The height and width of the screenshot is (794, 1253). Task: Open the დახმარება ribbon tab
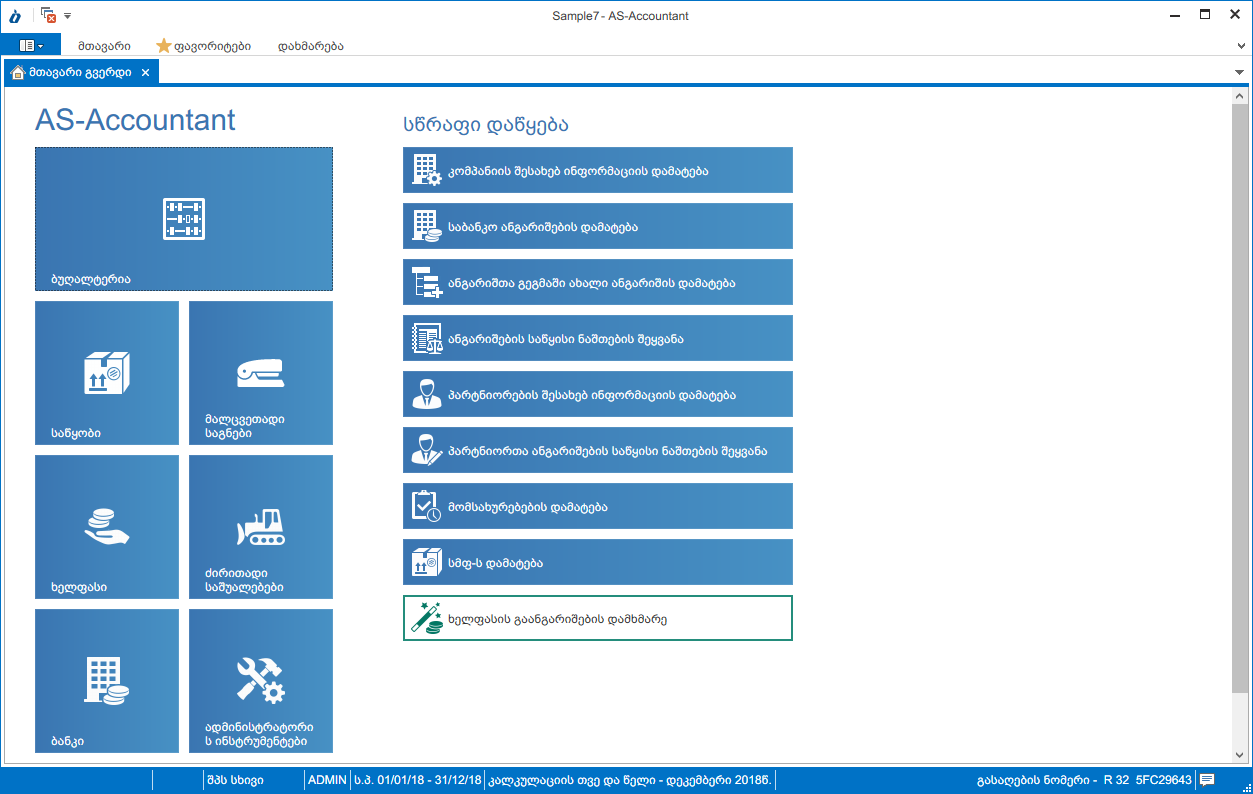[311, 45]
